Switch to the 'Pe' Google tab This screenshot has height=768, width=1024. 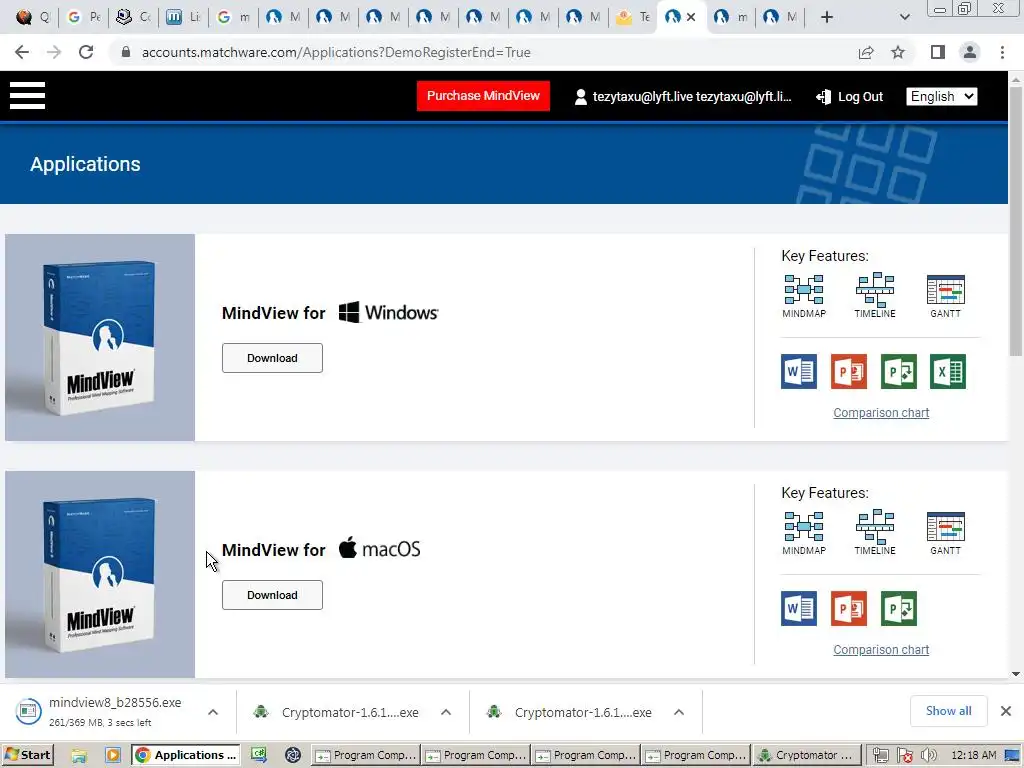[x=84, y=17]
